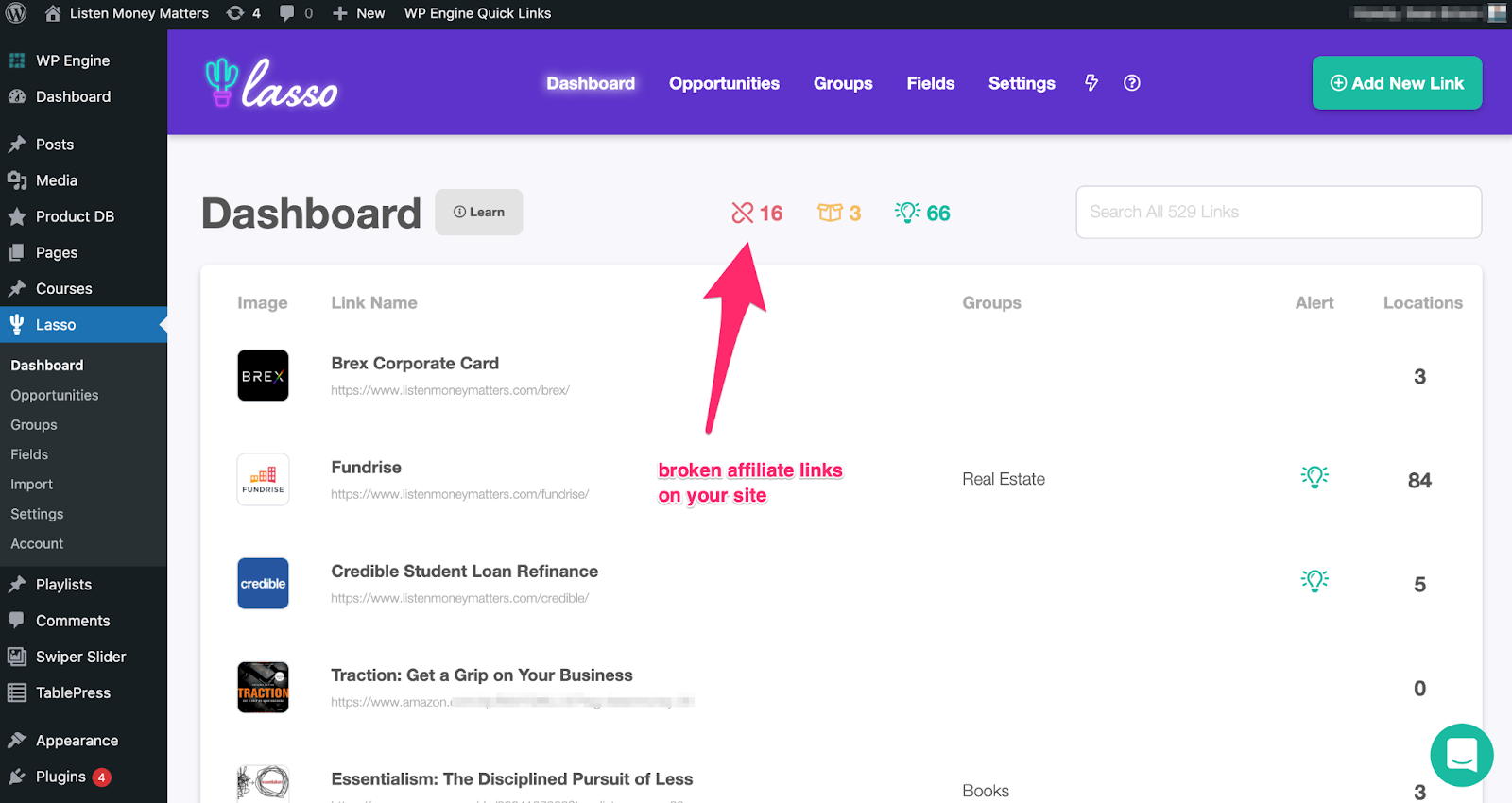Click the out-of-stock box icon showing 3
This screenshot has width=1512, height=803.
point(839,213)
